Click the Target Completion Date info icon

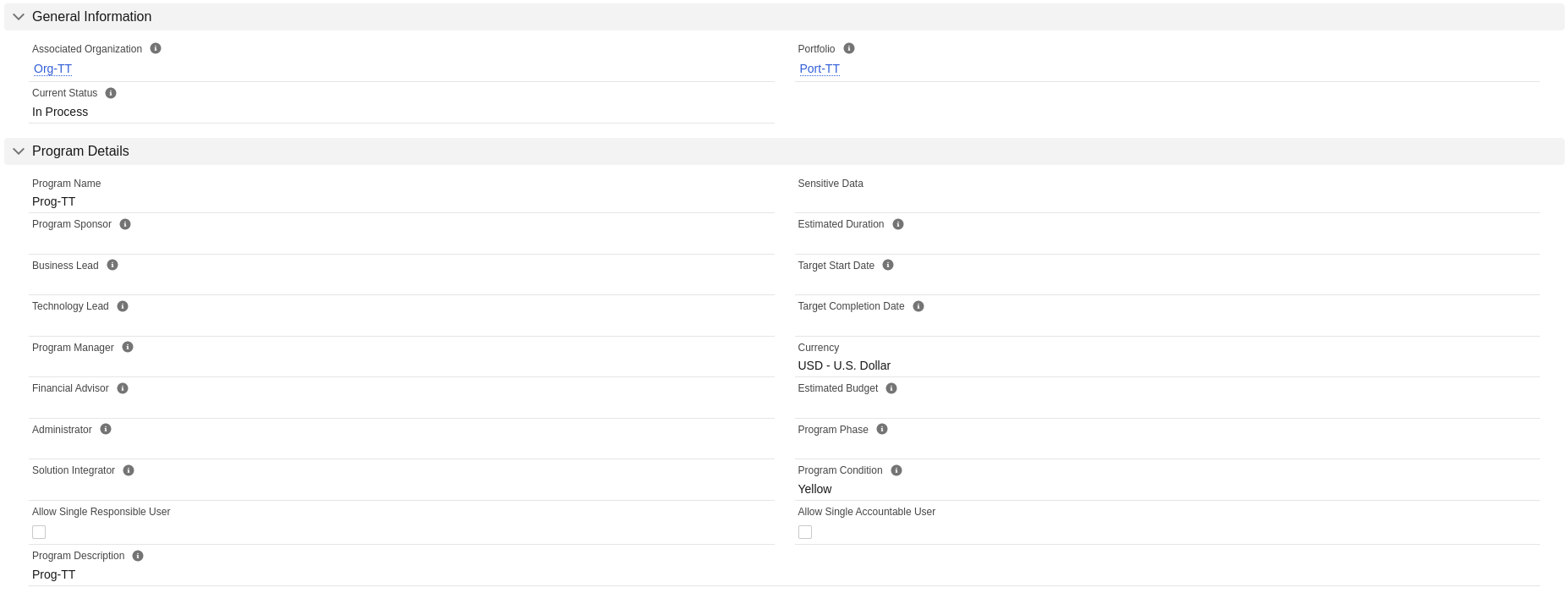(918, 306)
